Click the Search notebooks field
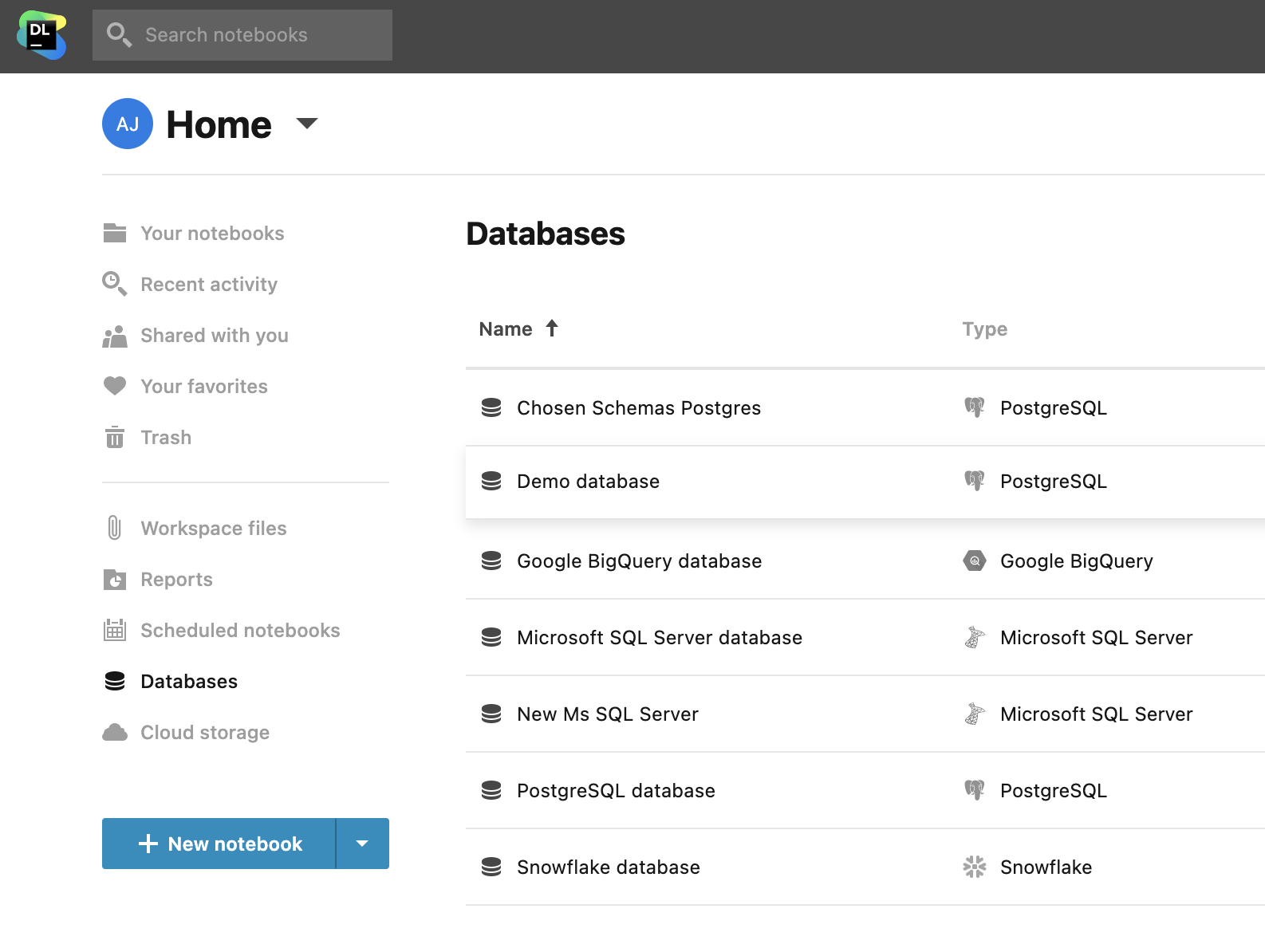1265x952 pixels. click(x=242, y=35)
